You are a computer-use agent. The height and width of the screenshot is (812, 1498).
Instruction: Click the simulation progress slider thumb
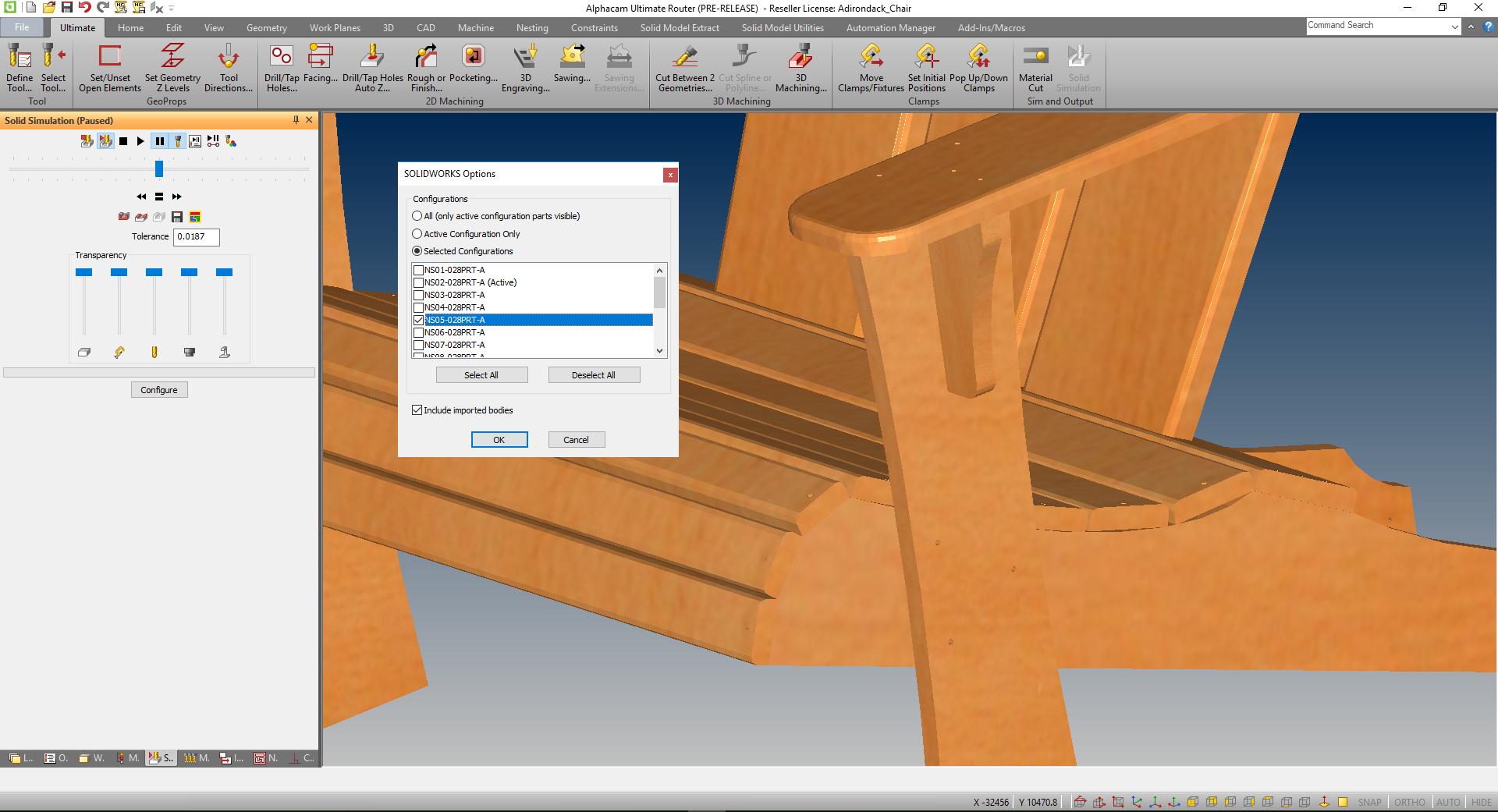159,168
